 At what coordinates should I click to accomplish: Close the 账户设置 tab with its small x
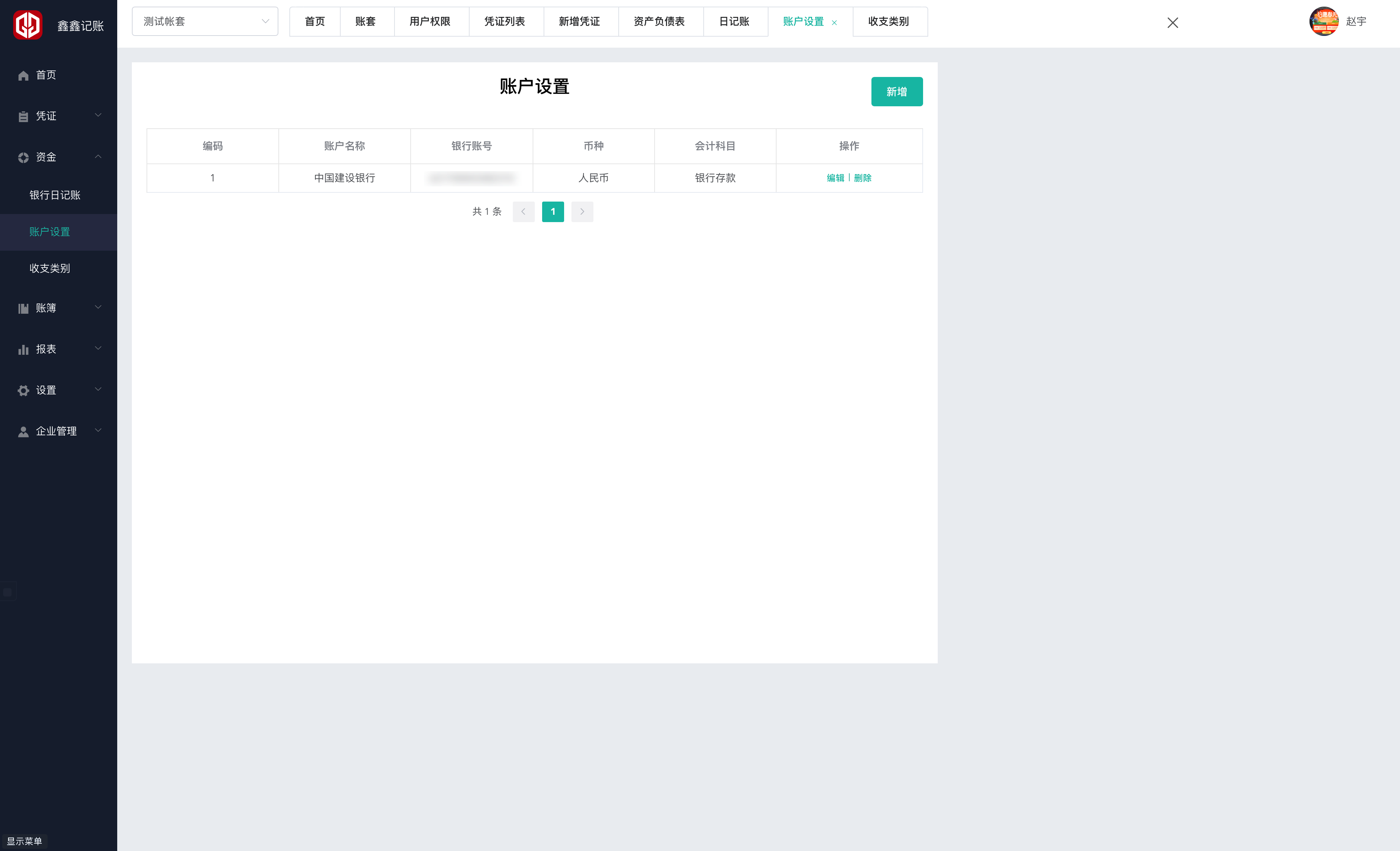coord(834,23)
